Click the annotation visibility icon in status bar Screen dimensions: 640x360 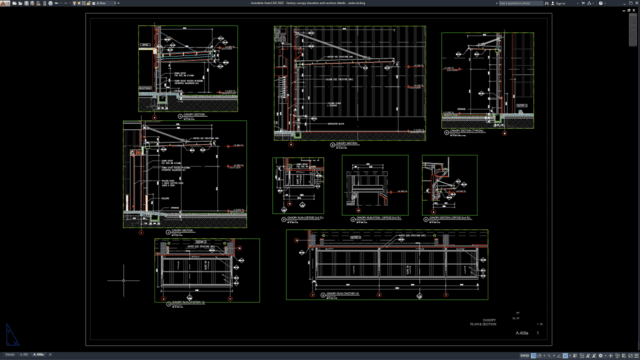pyautogui.click(x=588, y=356)
